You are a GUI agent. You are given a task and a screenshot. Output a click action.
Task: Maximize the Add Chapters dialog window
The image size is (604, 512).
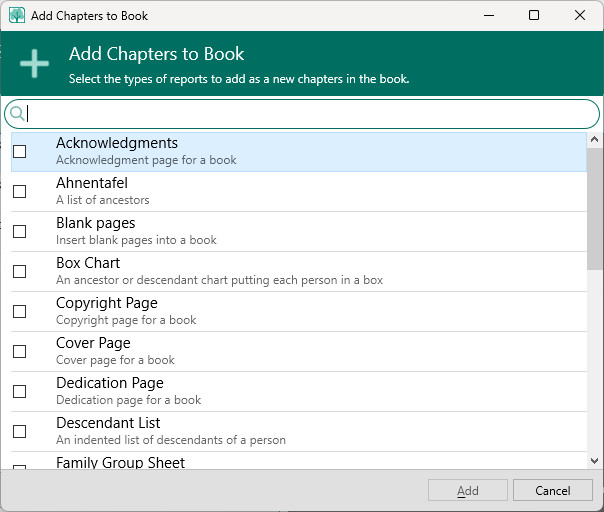click(x=534, y=16)
